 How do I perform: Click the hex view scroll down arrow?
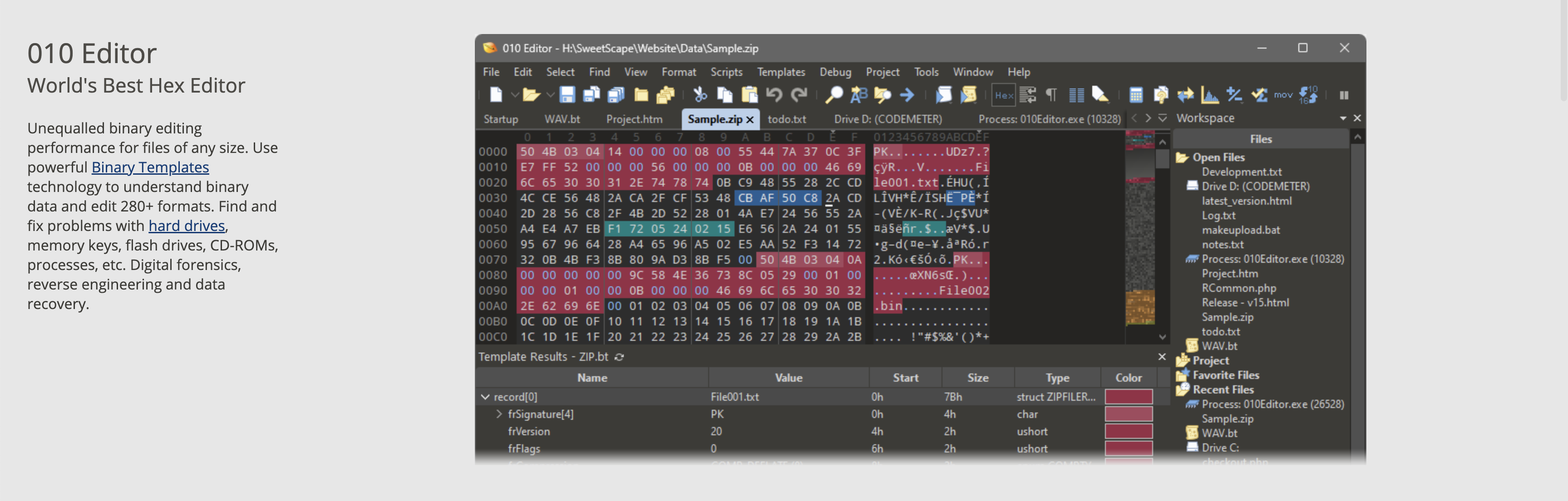click(x=1163, y=337)
